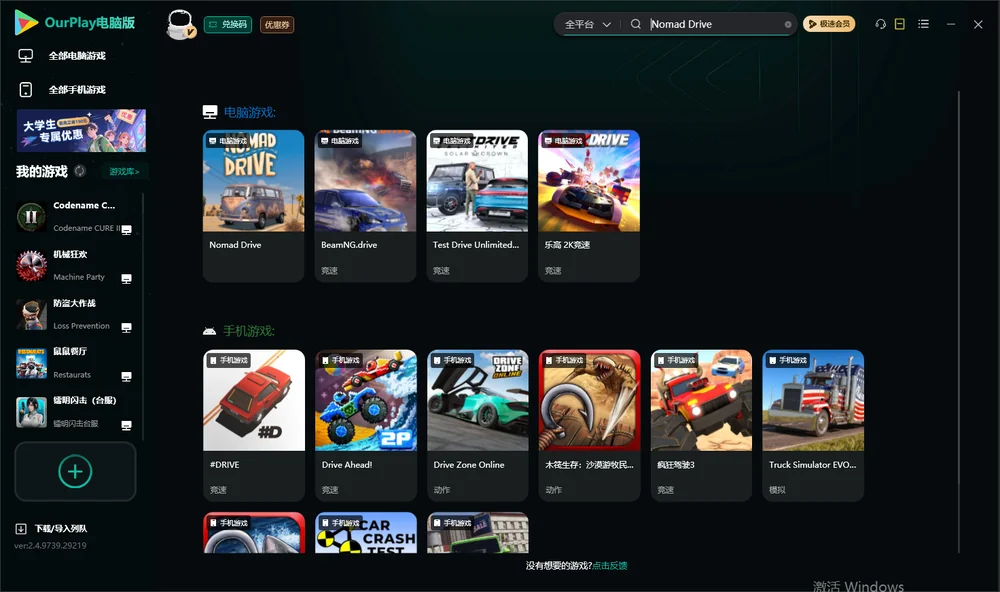This screenshot has height=592, width=1000.
Task: Select Restaurats game in my games list
Action: point(74,363)
